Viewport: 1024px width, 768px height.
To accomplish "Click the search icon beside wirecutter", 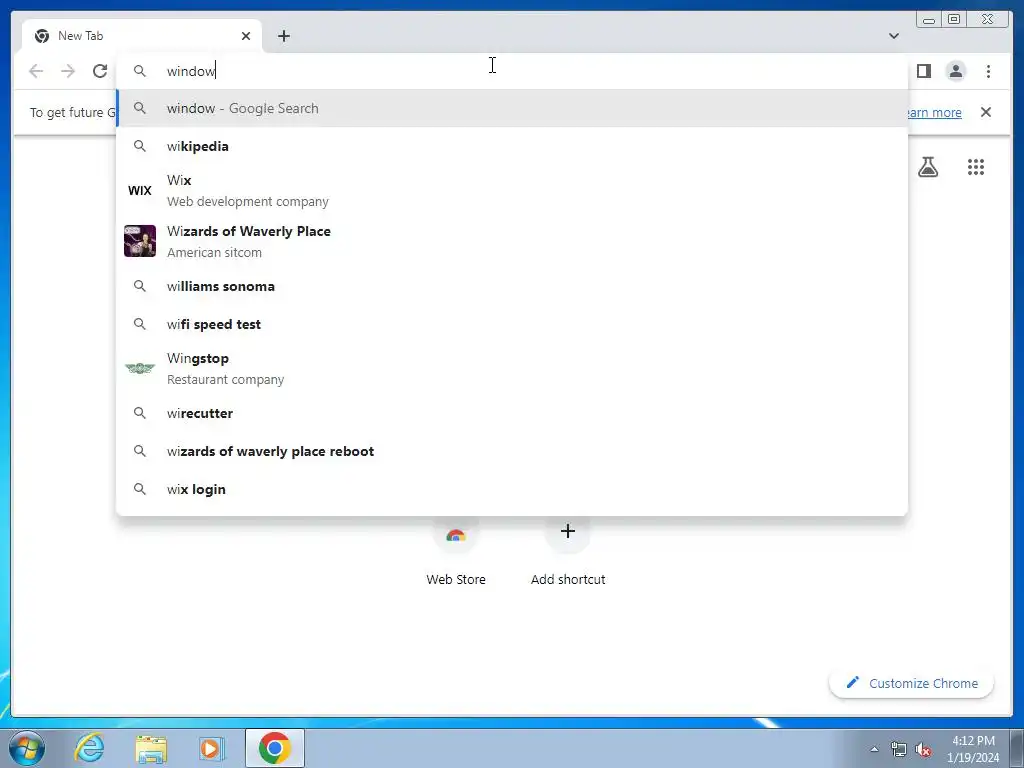I will 140,413.
